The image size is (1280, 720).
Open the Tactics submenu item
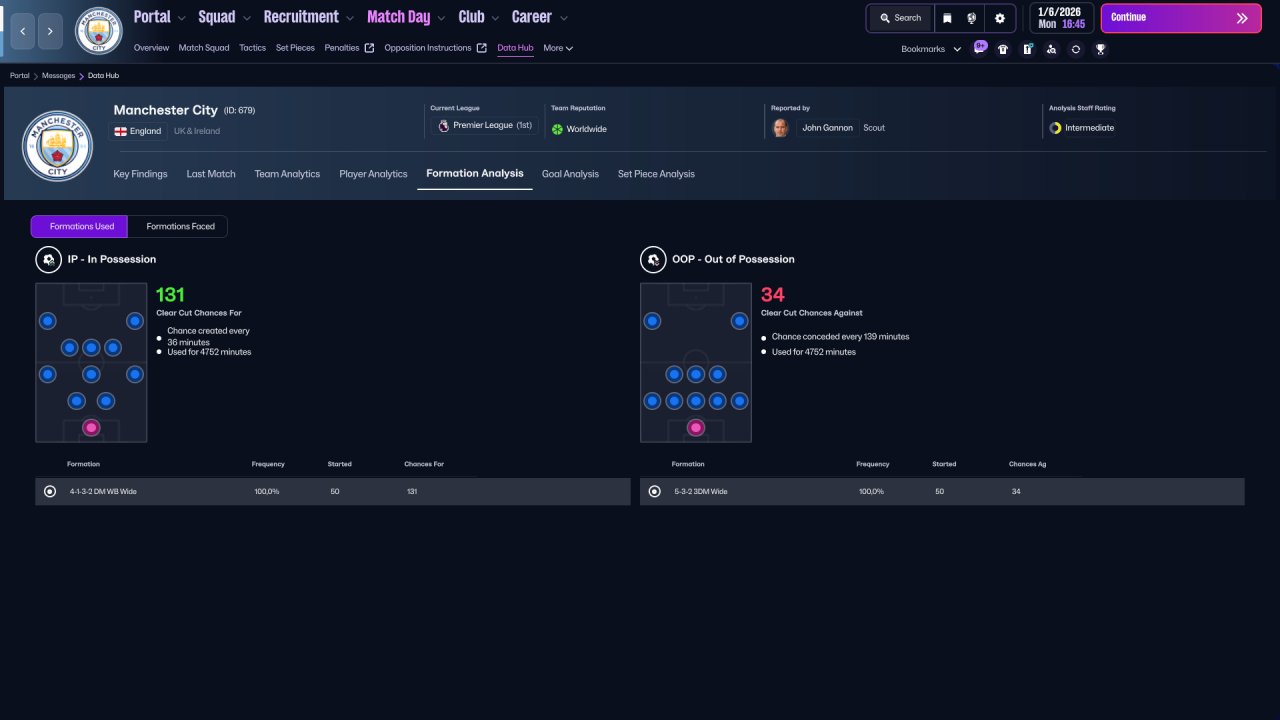pyautogui.click(x=252, y=48)
